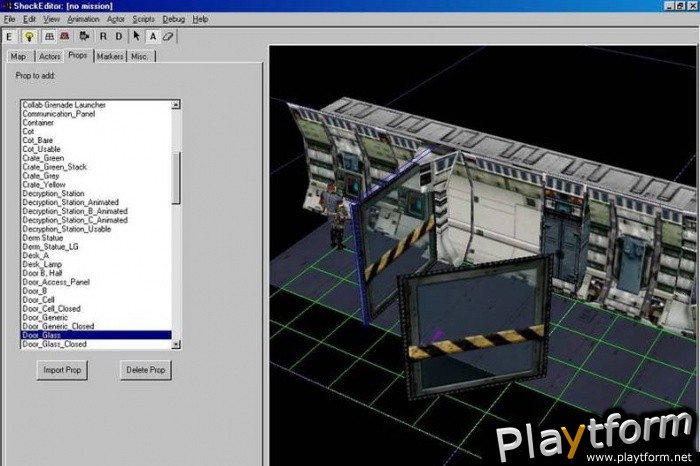Select Cot_Usable in prop list
This screenshot has width=700, height=466.
96,149
